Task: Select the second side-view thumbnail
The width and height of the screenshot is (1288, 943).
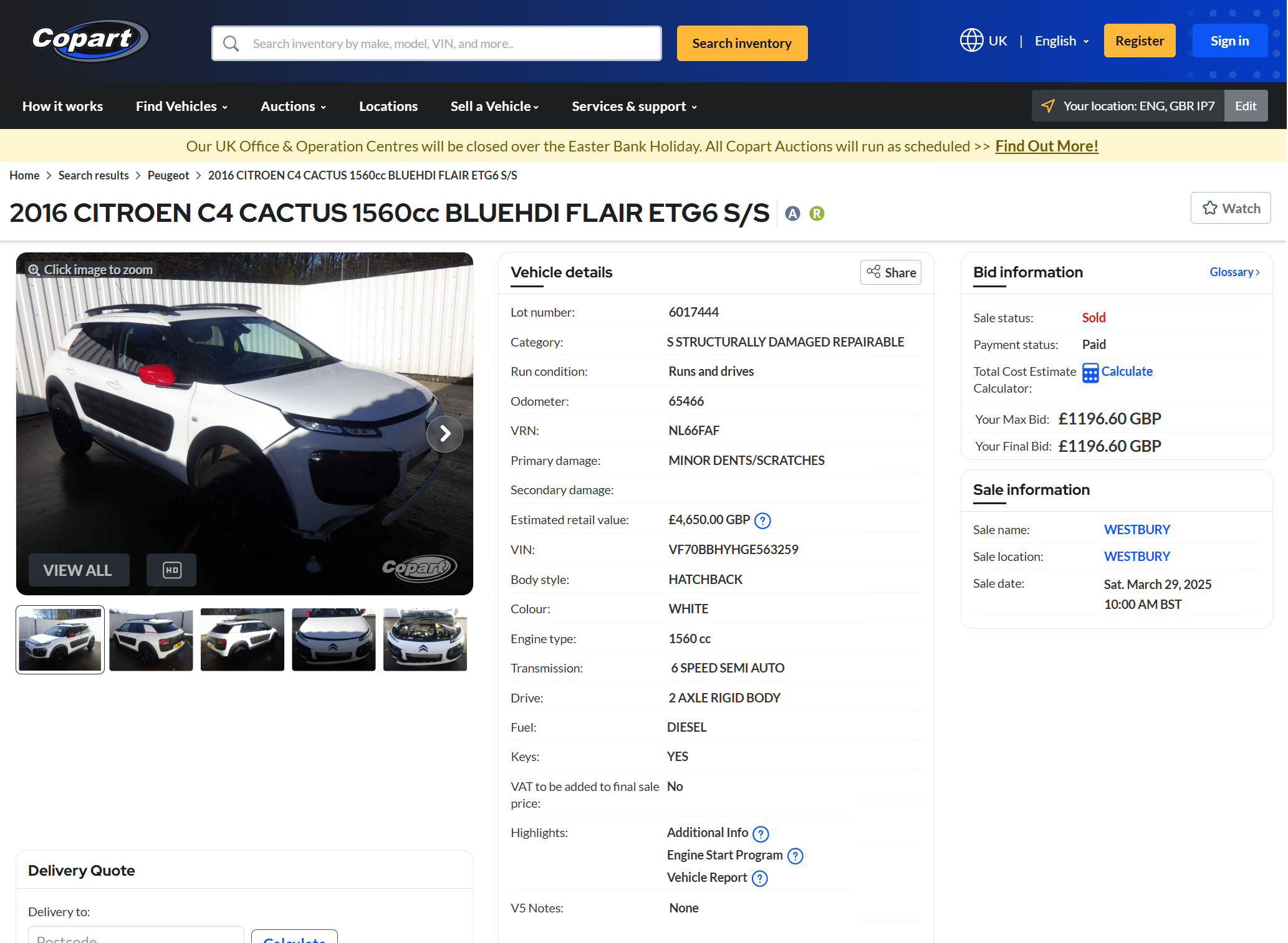Action: (x=151, y=639)
